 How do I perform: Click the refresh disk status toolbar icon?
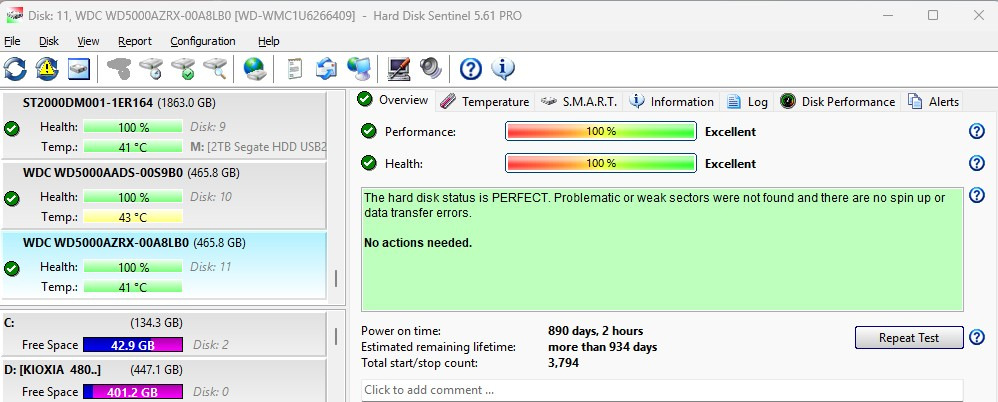pos(16,69)
